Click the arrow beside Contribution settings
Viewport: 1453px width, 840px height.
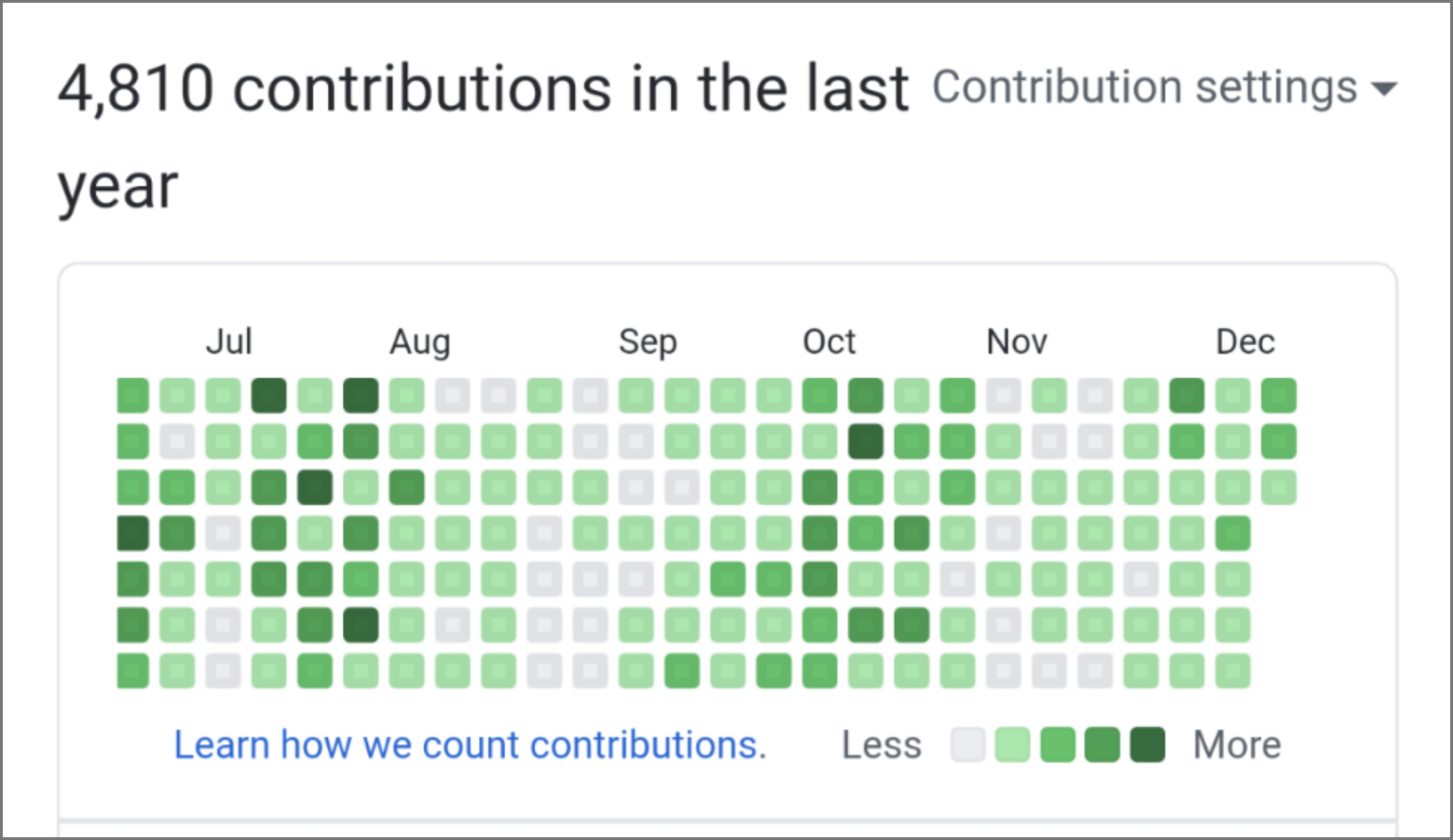(x=1383, y=89)
